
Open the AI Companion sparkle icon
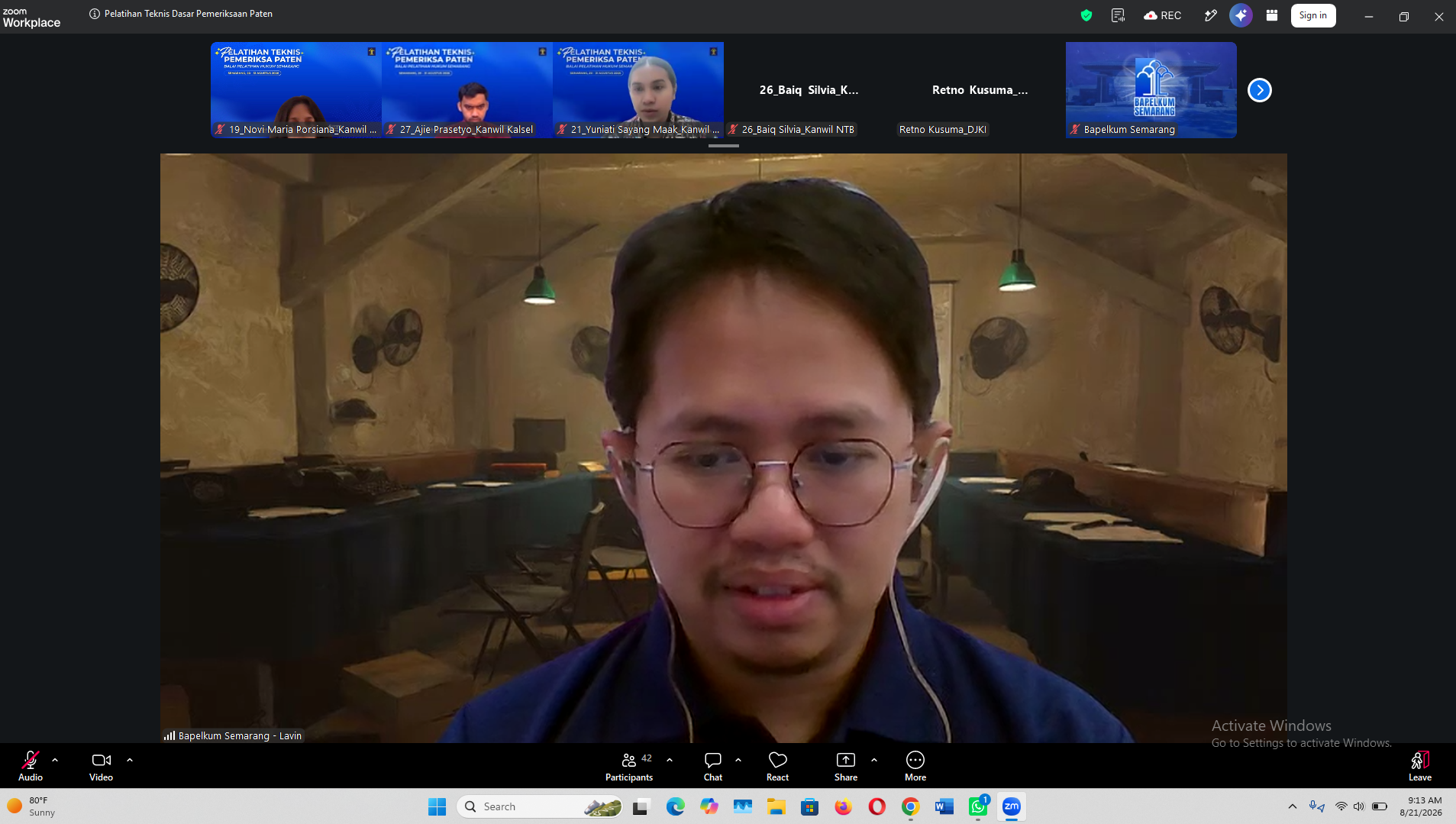(x=1241, y=15)
